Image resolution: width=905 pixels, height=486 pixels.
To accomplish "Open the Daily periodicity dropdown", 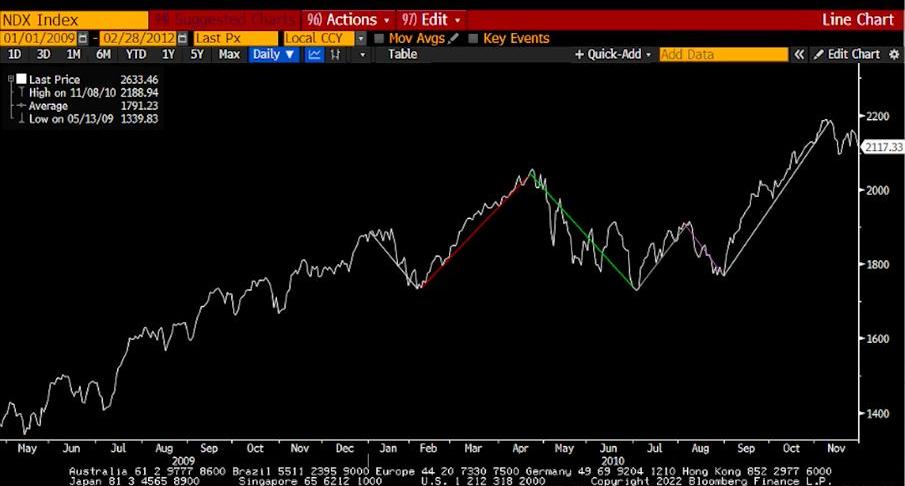I will coord(273,54).
